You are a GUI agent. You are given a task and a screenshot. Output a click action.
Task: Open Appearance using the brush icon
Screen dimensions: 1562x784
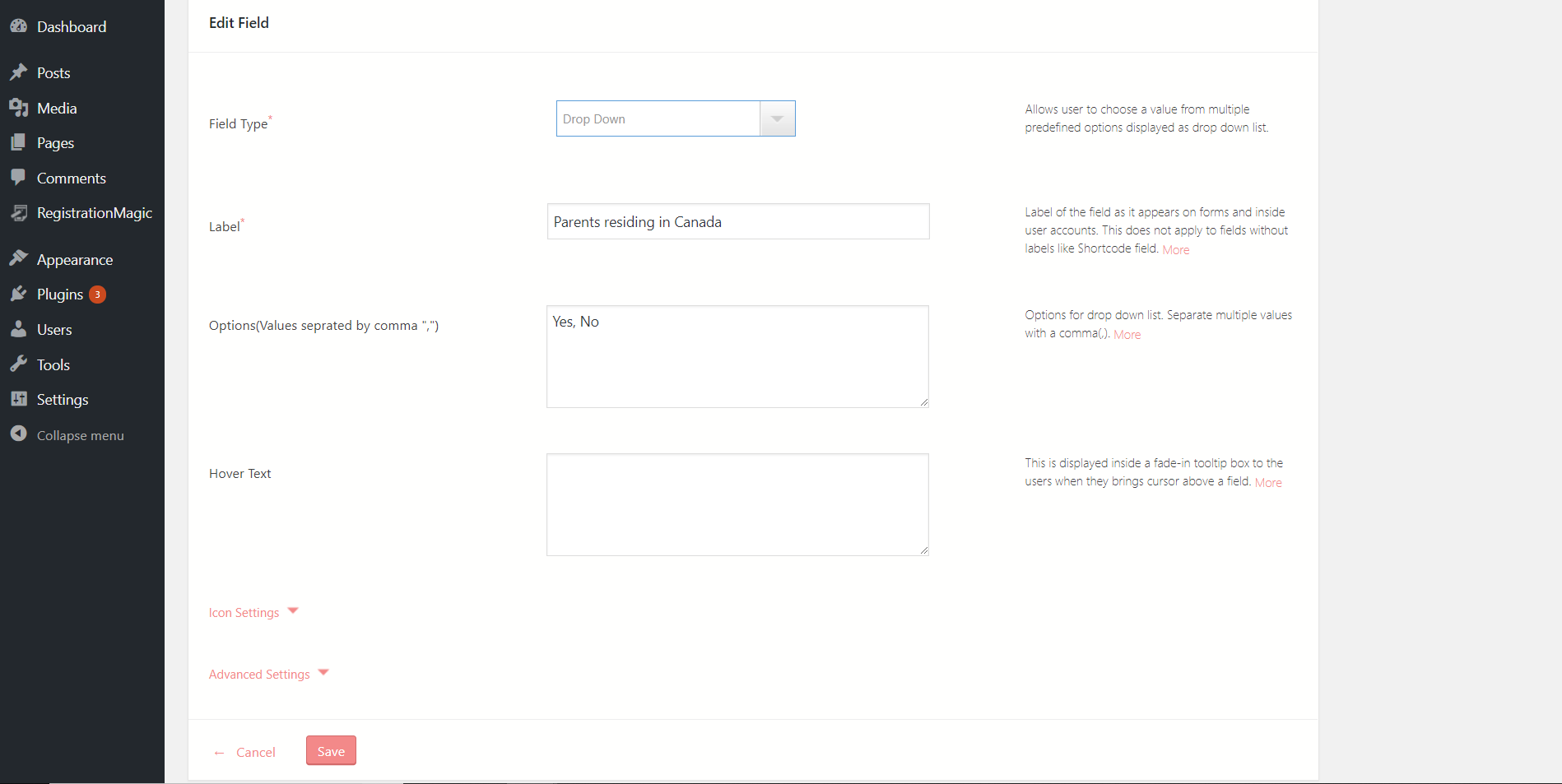pyautogui.click(x=20, y=258)
